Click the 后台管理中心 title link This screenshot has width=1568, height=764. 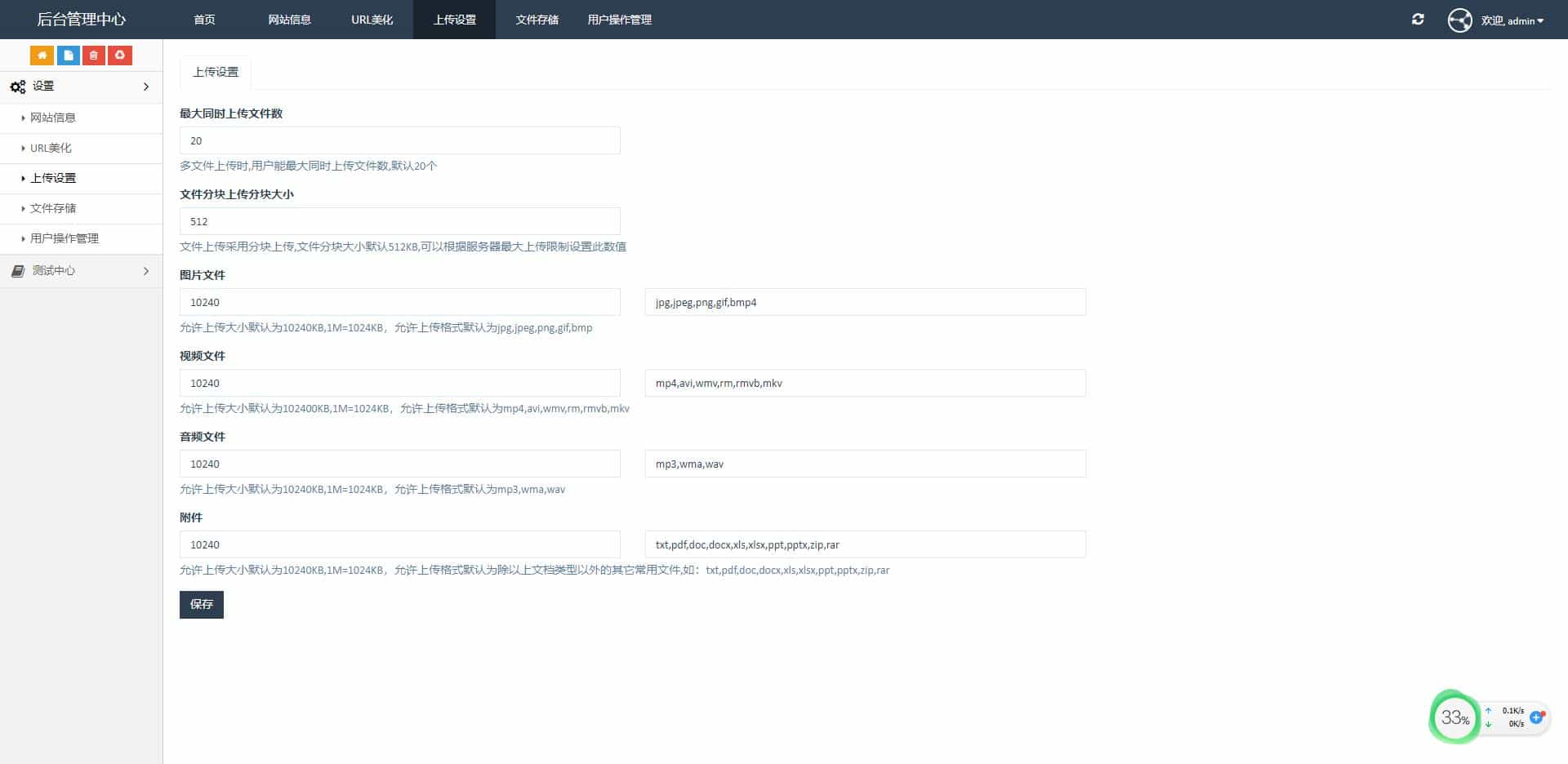click(81, 20)
